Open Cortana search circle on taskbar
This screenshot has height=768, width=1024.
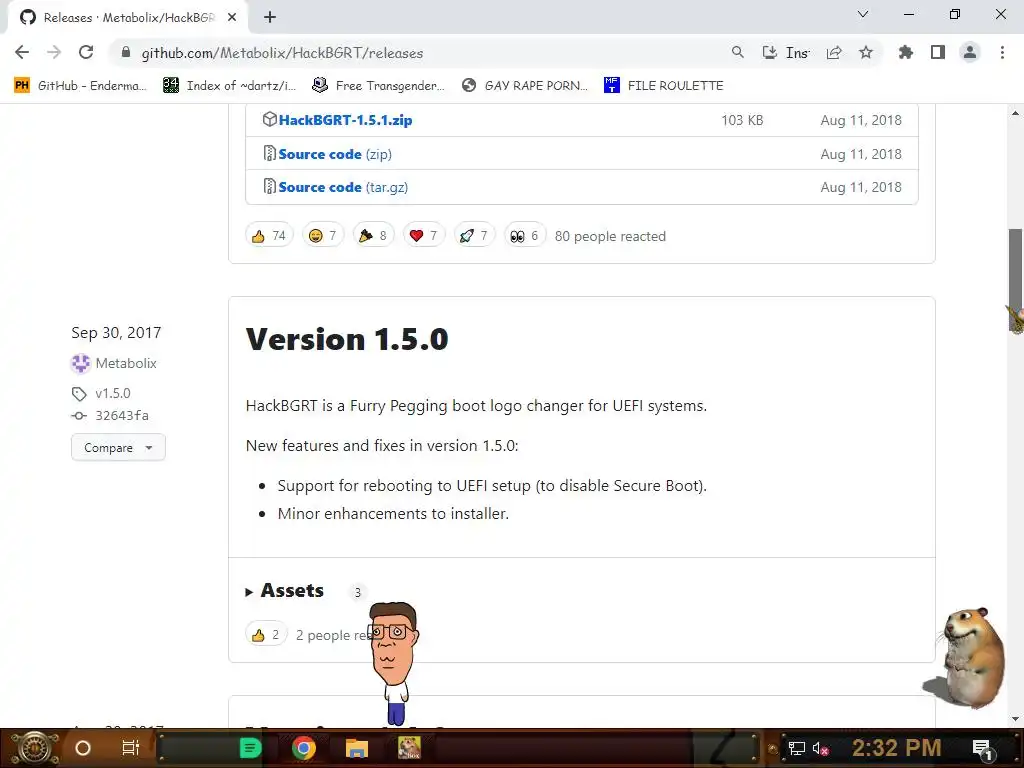coord(83,748)
